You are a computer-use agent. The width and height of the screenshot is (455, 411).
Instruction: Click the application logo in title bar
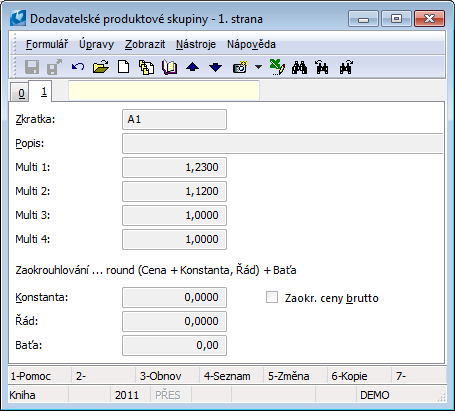(x=18, y=18)
